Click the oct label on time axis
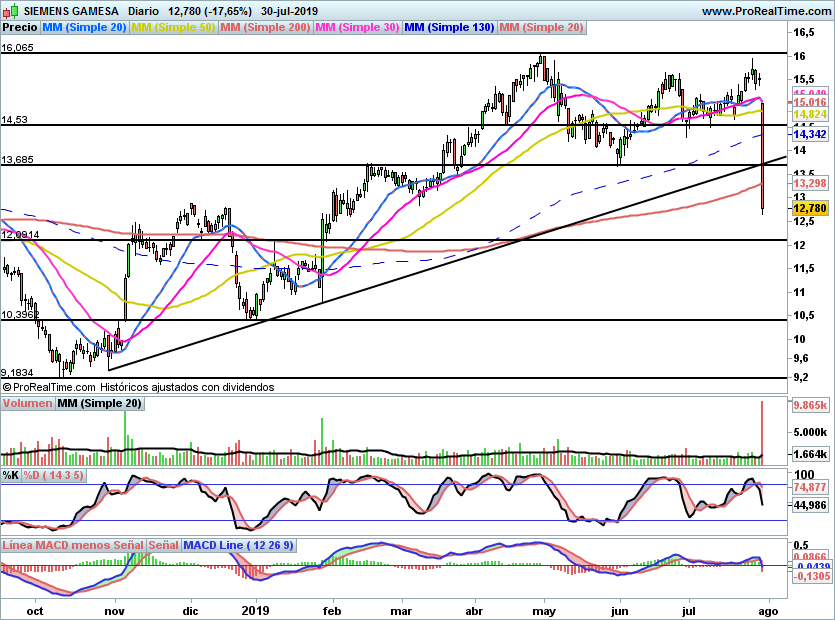 tap(35, 611)
